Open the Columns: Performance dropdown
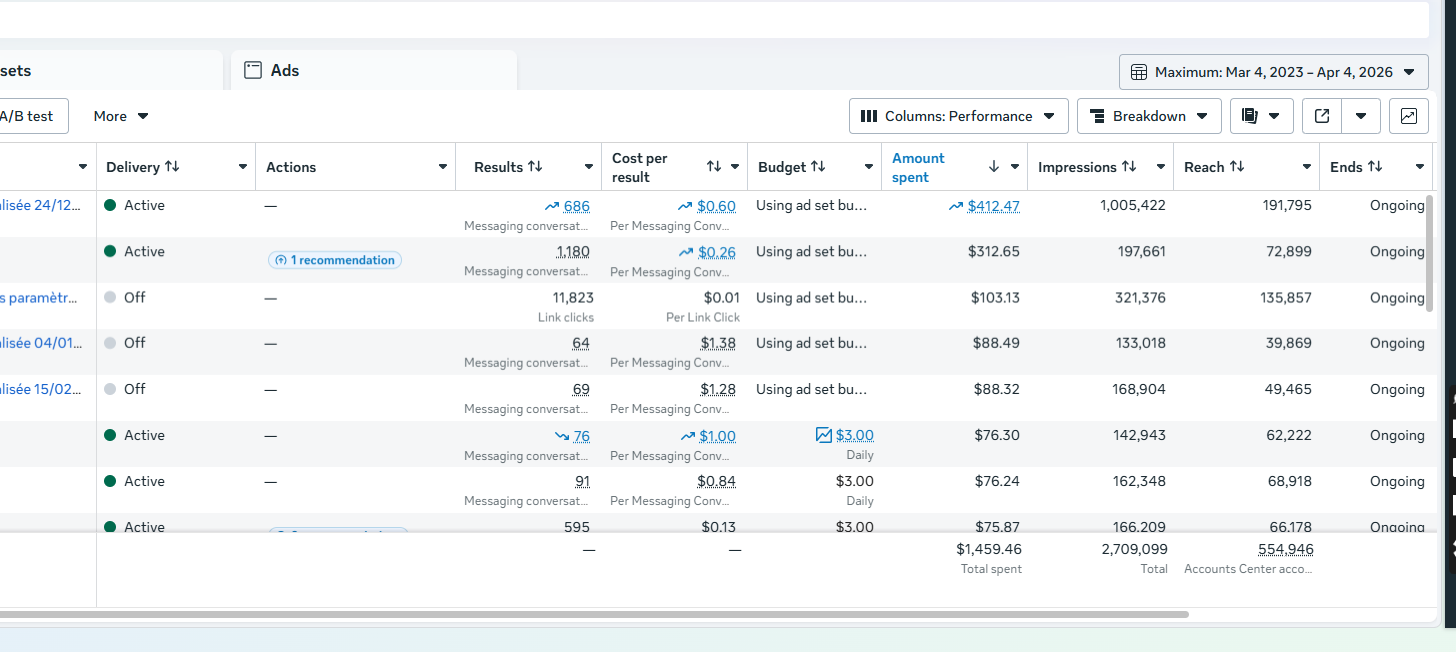1456x652 pixels. 958,116
